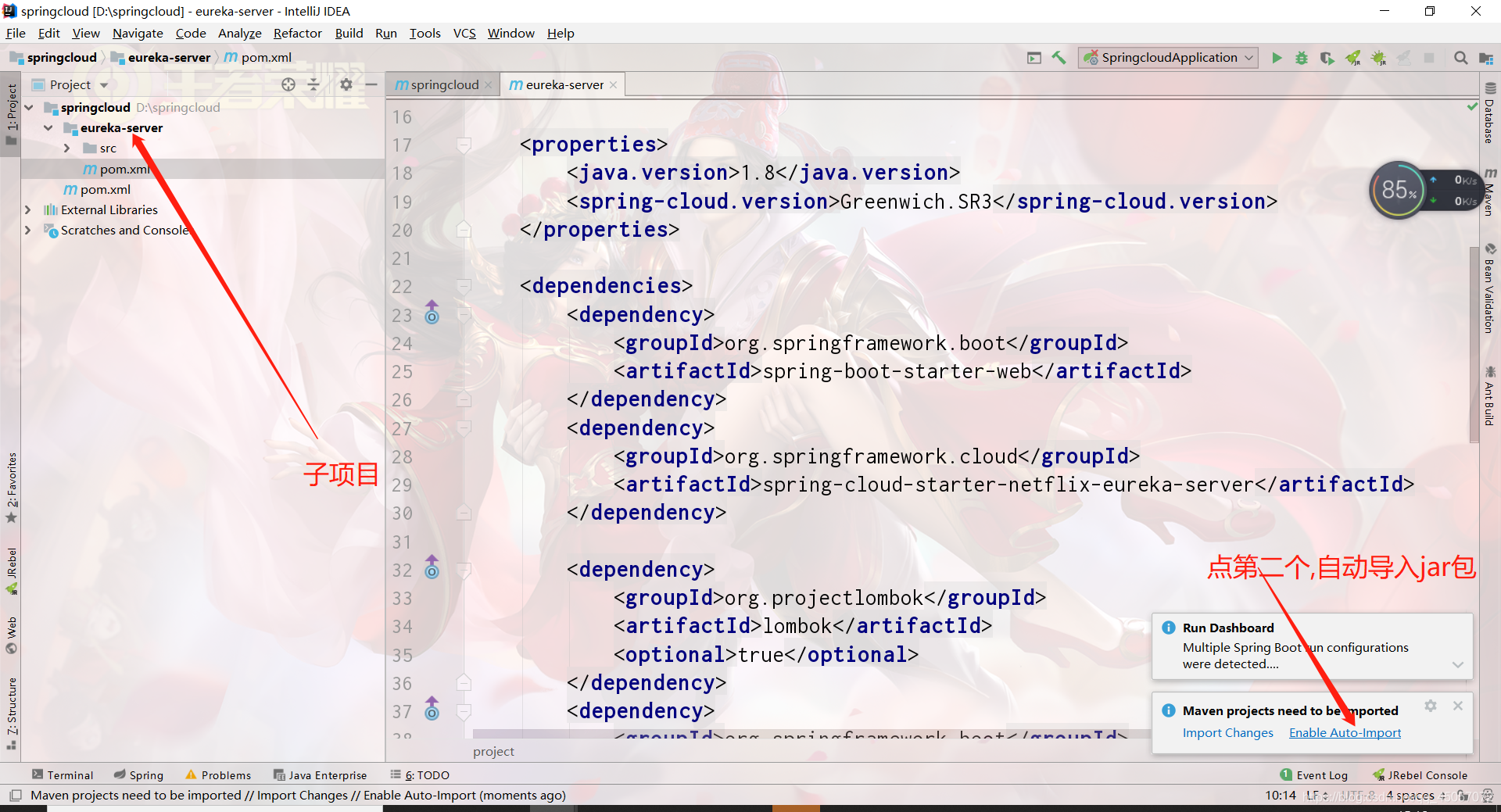The image size is (1501, 812).
Task: Open the 6: TODO tool window
Action: [421, 775]
